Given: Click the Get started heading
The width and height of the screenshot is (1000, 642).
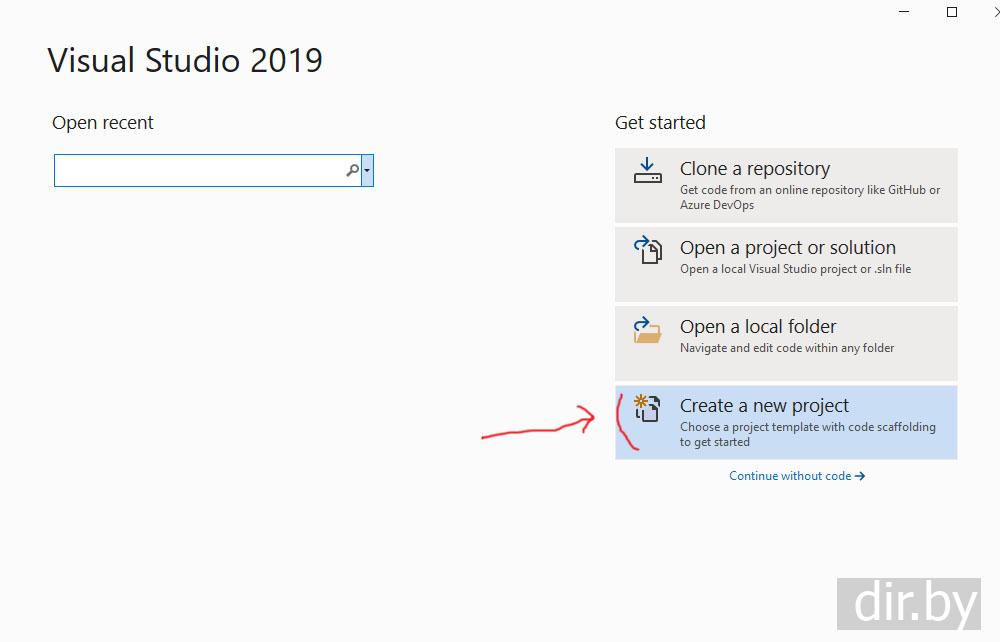Looking at the screenshot, I should (x=660, y=123).
